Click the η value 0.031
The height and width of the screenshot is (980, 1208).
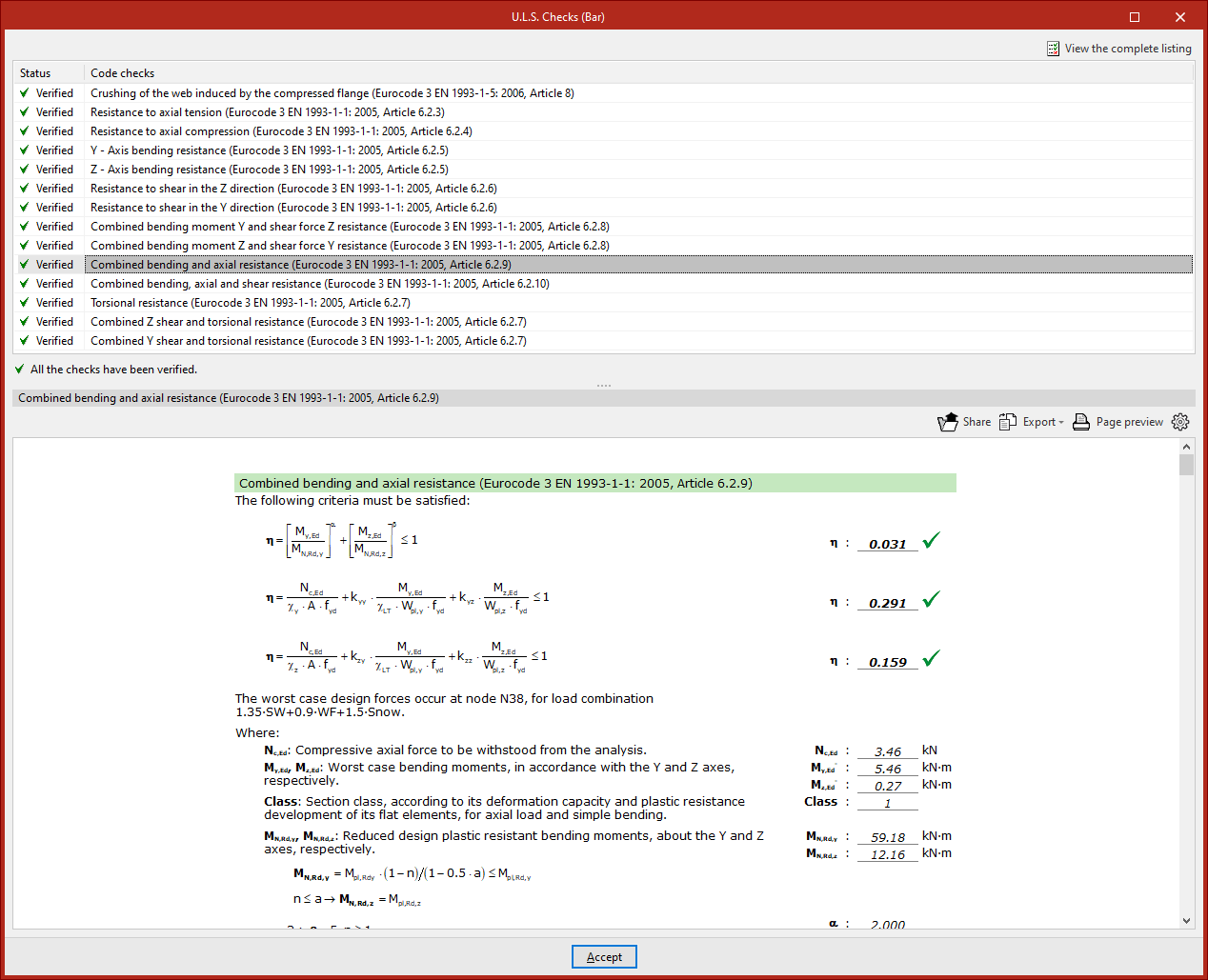coord(888,544)
